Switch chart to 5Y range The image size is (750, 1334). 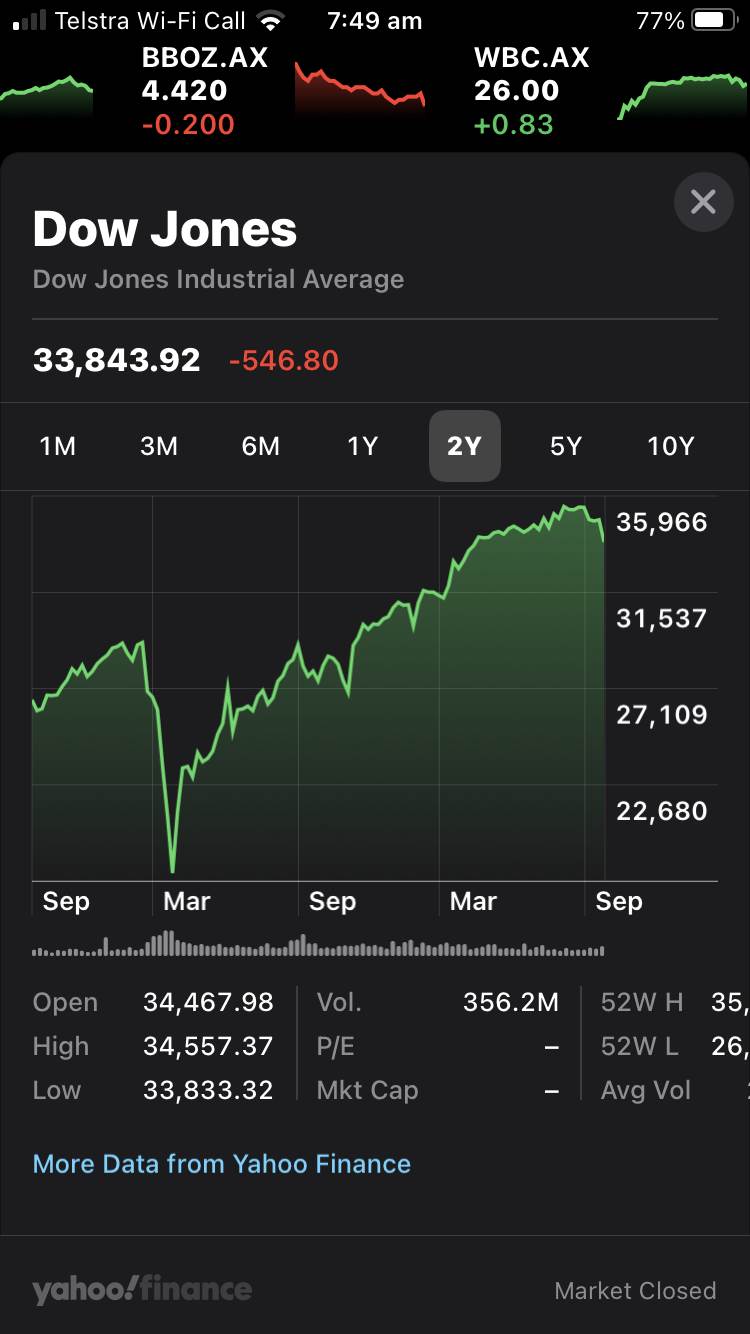(566, 446)
